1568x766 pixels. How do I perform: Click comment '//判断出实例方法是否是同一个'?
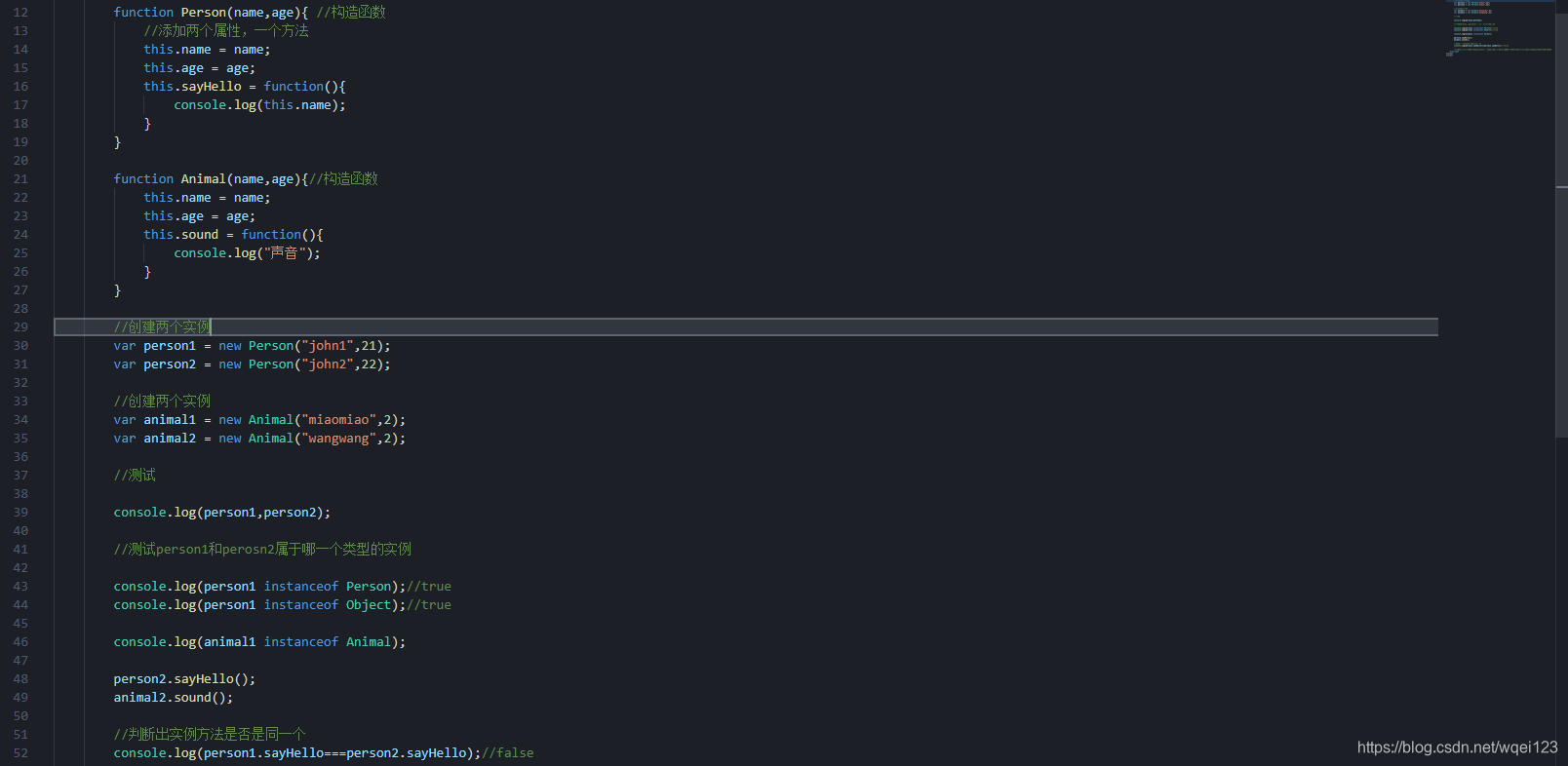pos(210,735)
